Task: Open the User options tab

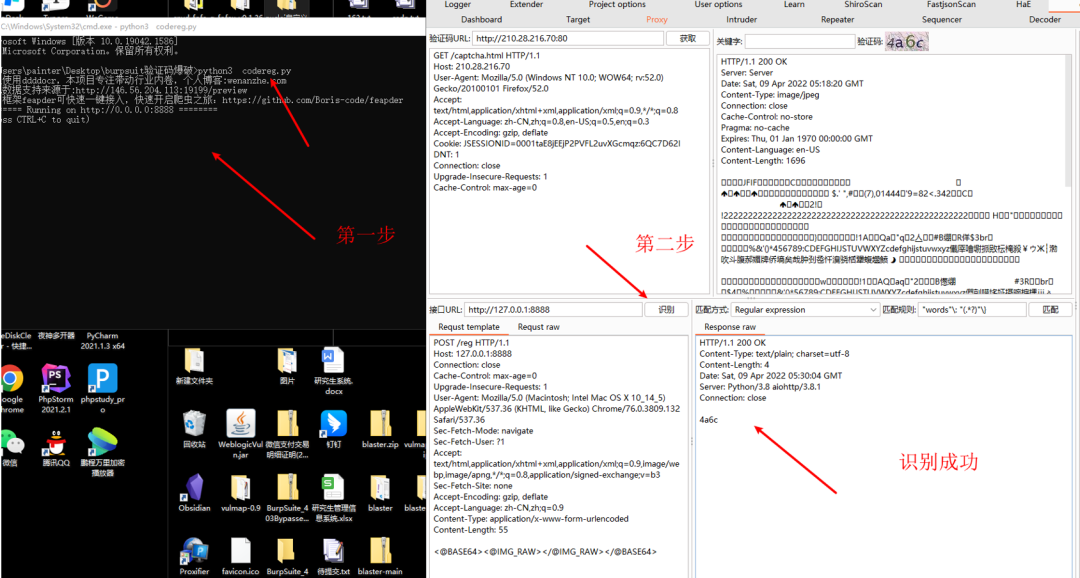Action: tap(718, 4)
